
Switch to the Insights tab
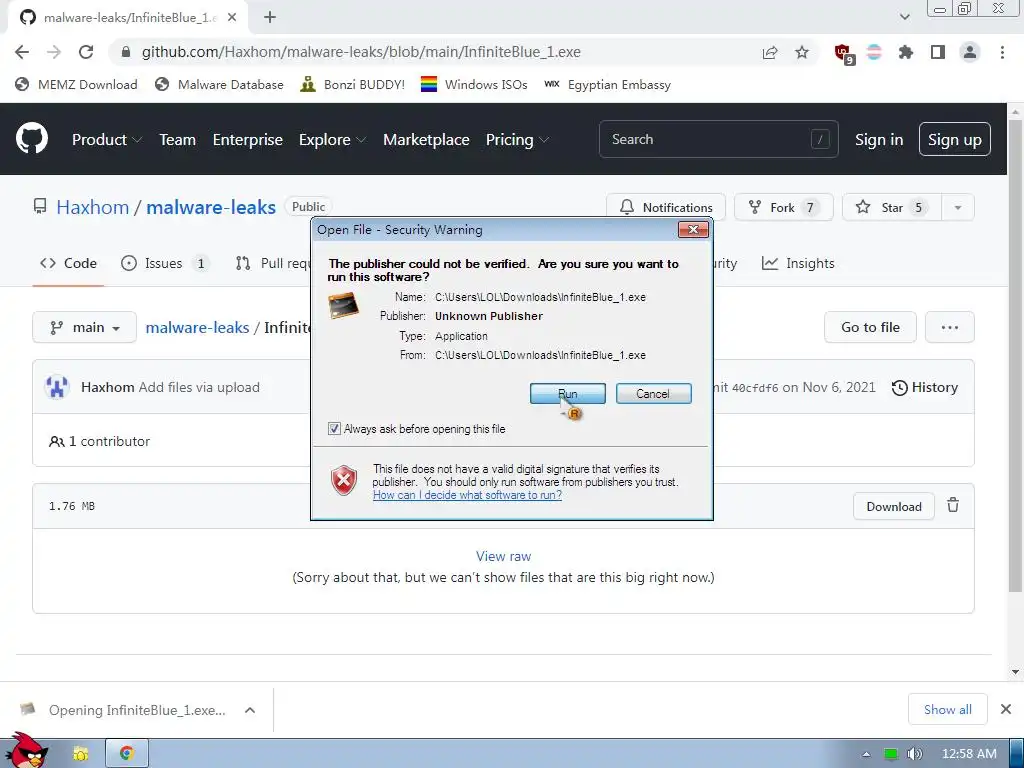click(798, 263)
